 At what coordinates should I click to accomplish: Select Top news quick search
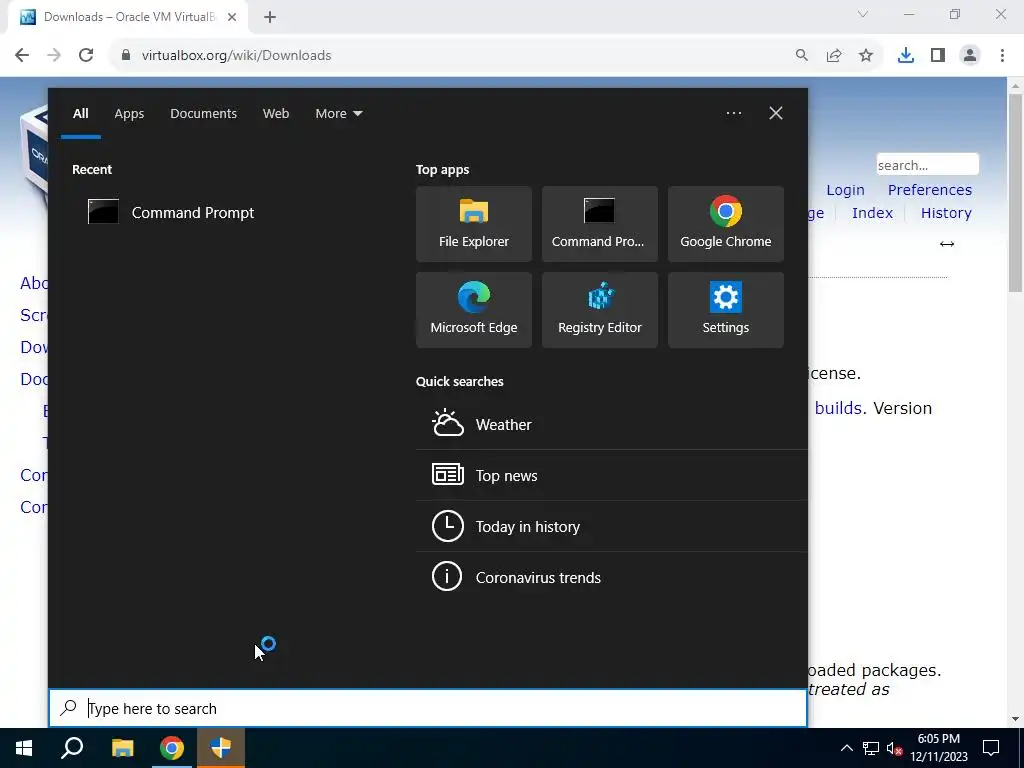click(611, 475)
